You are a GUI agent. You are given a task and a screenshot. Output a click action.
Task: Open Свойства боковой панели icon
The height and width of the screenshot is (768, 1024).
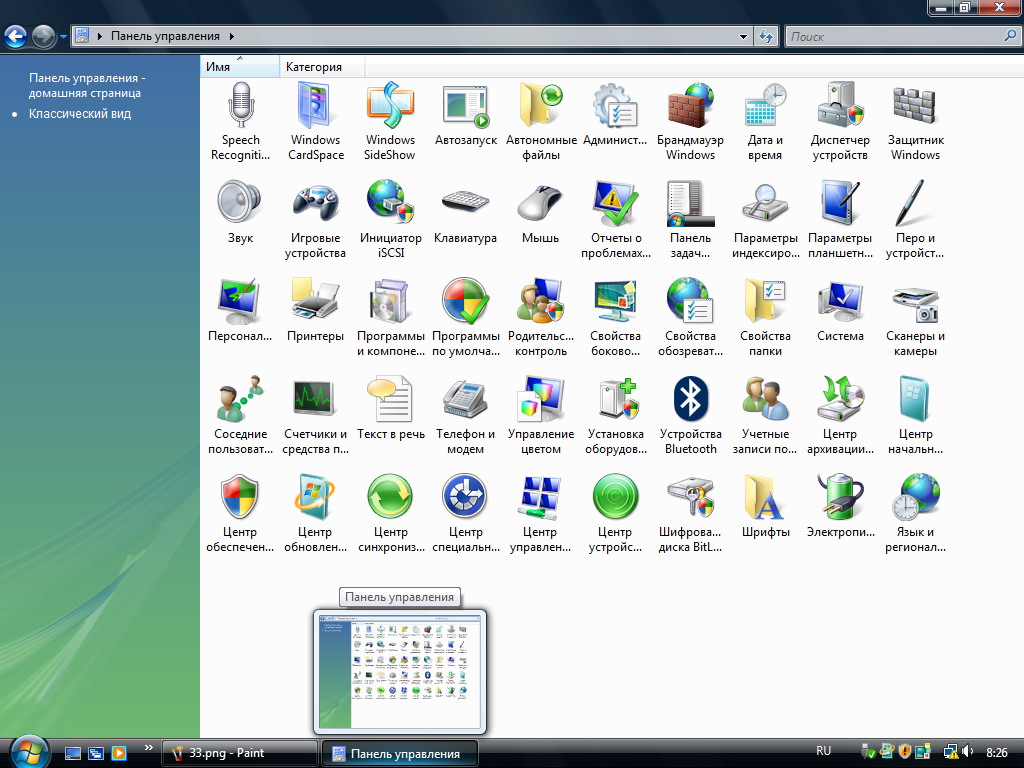click(x=615, y=301)
